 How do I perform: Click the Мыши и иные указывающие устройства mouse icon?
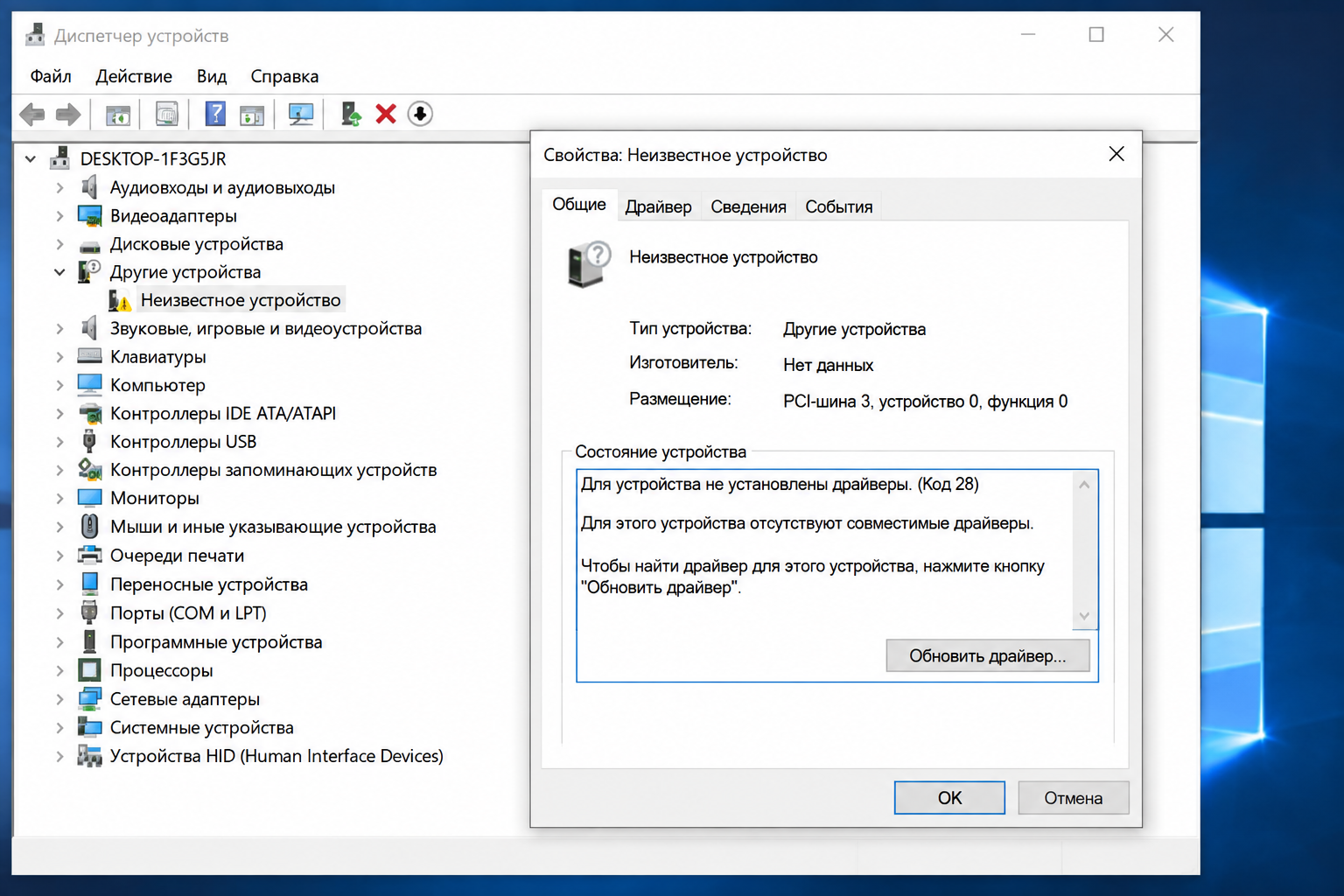point(89,526)
